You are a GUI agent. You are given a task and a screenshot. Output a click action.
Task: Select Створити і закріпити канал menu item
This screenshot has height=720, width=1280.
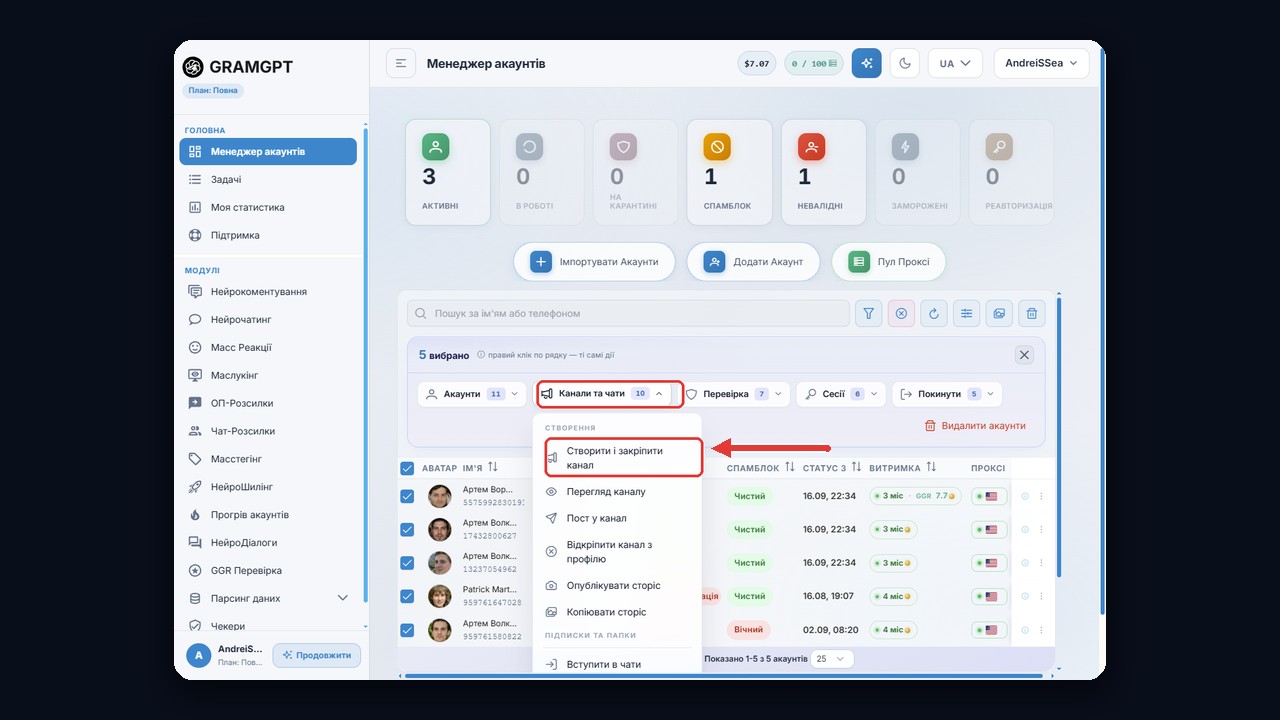(x=624, y=458)
